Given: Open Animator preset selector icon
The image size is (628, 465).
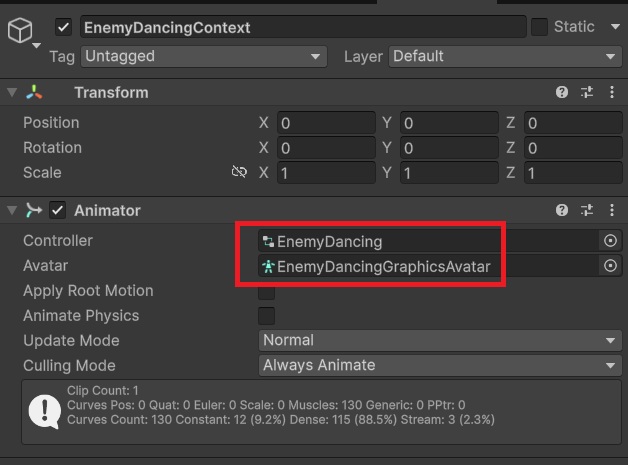Looking at the screenshot, I should 587,211.
